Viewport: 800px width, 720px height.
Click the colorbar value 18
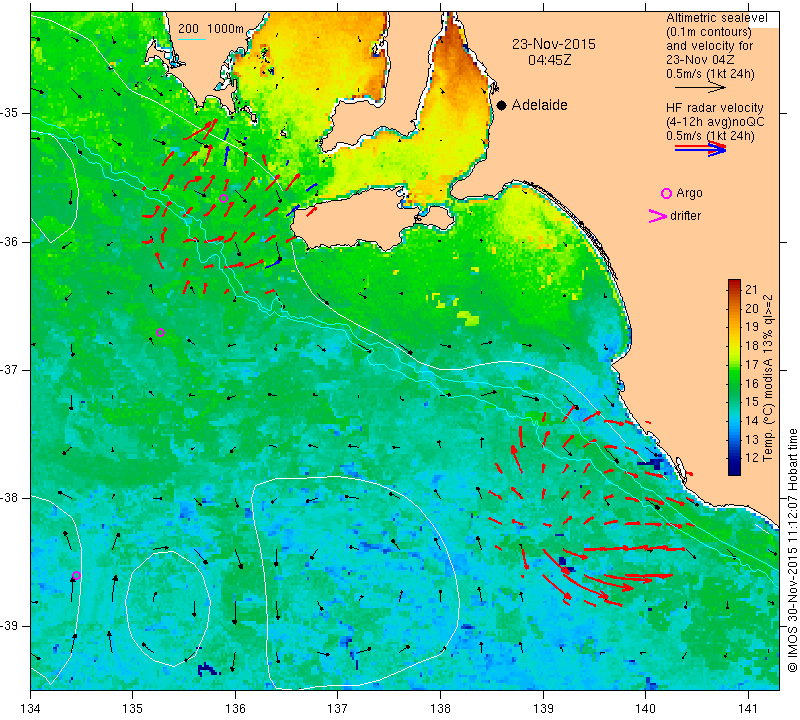click(752, 345)
